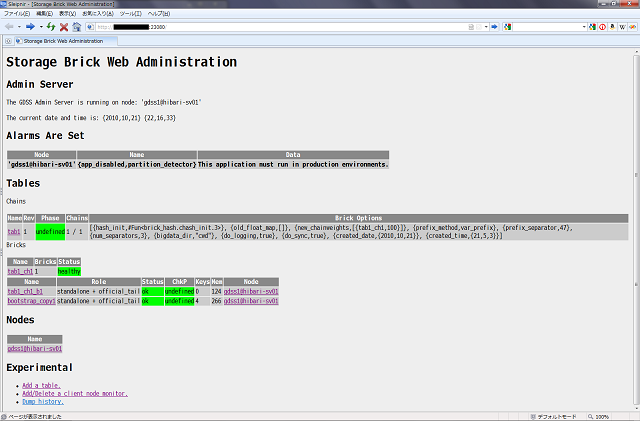Open the bootstrap_copy1 brick link

(x=31, y=300)
